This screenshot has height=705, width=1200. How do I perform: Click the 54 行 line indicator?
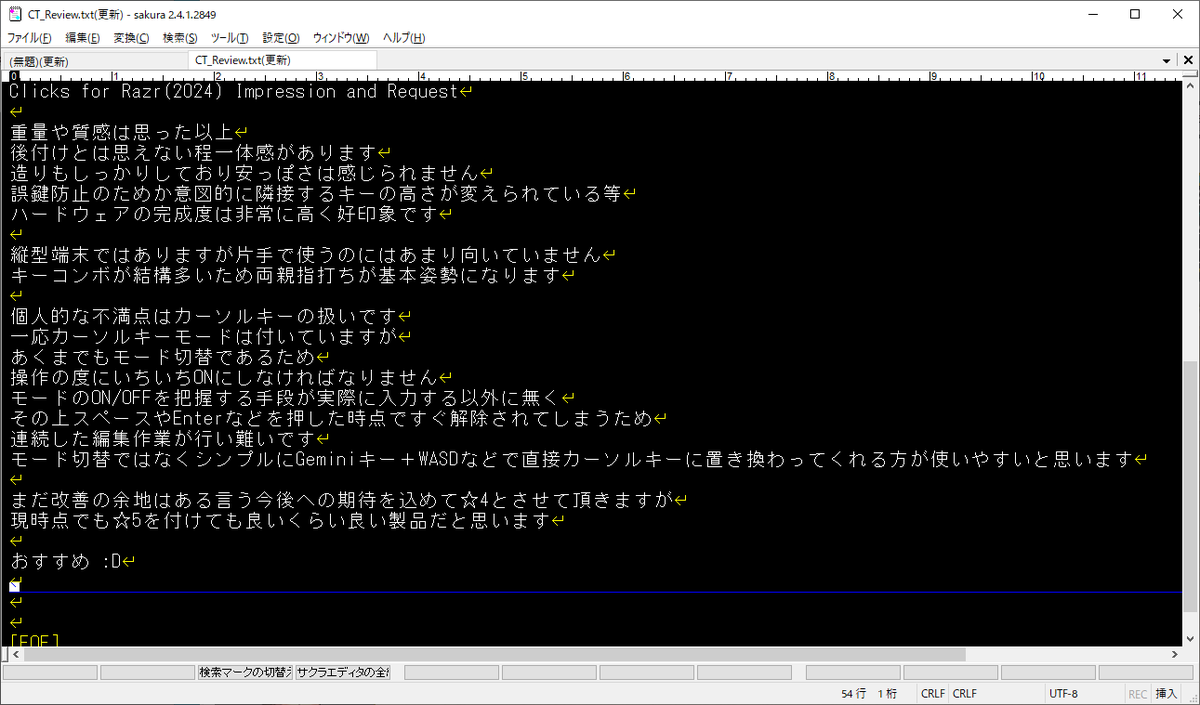(853, 693)
